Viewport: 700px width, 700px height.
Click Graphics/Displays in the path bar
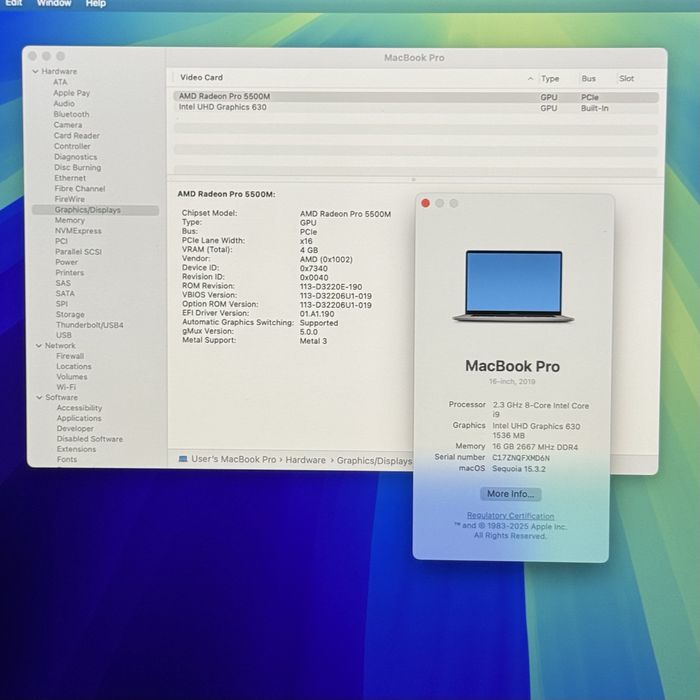pyautogui.click(x=374, y=461)
